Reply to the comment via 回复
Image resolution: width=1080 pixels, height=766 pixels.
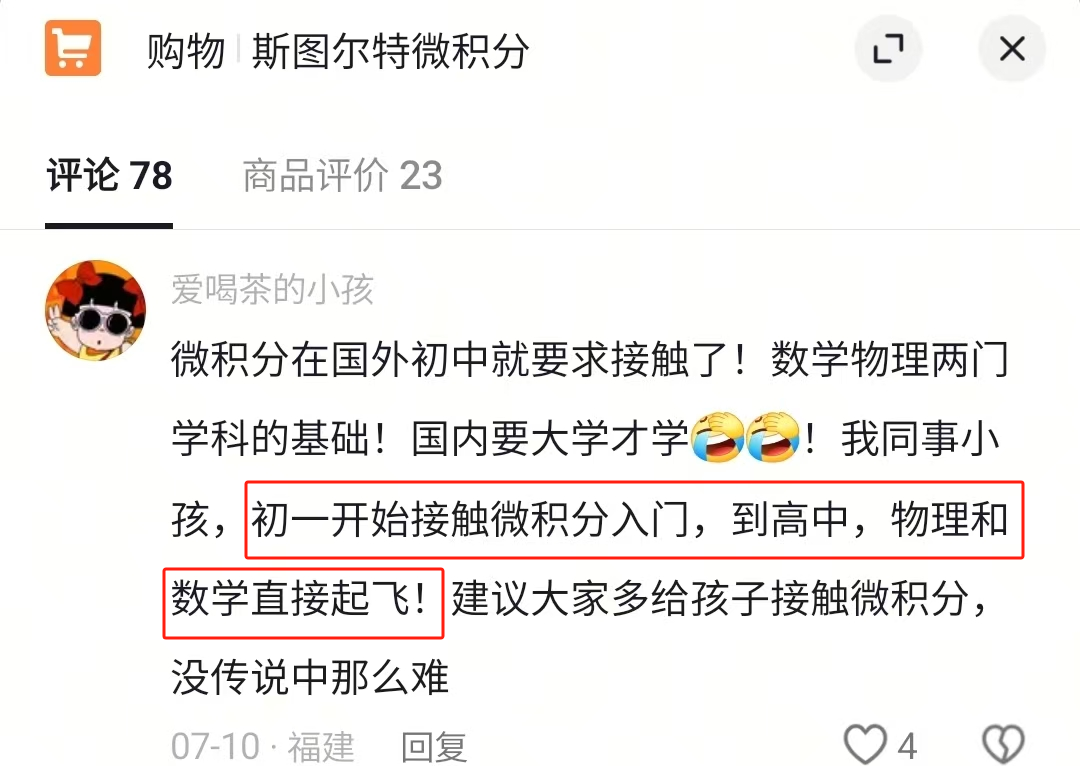pyautogui.click(x=434, y=747)
